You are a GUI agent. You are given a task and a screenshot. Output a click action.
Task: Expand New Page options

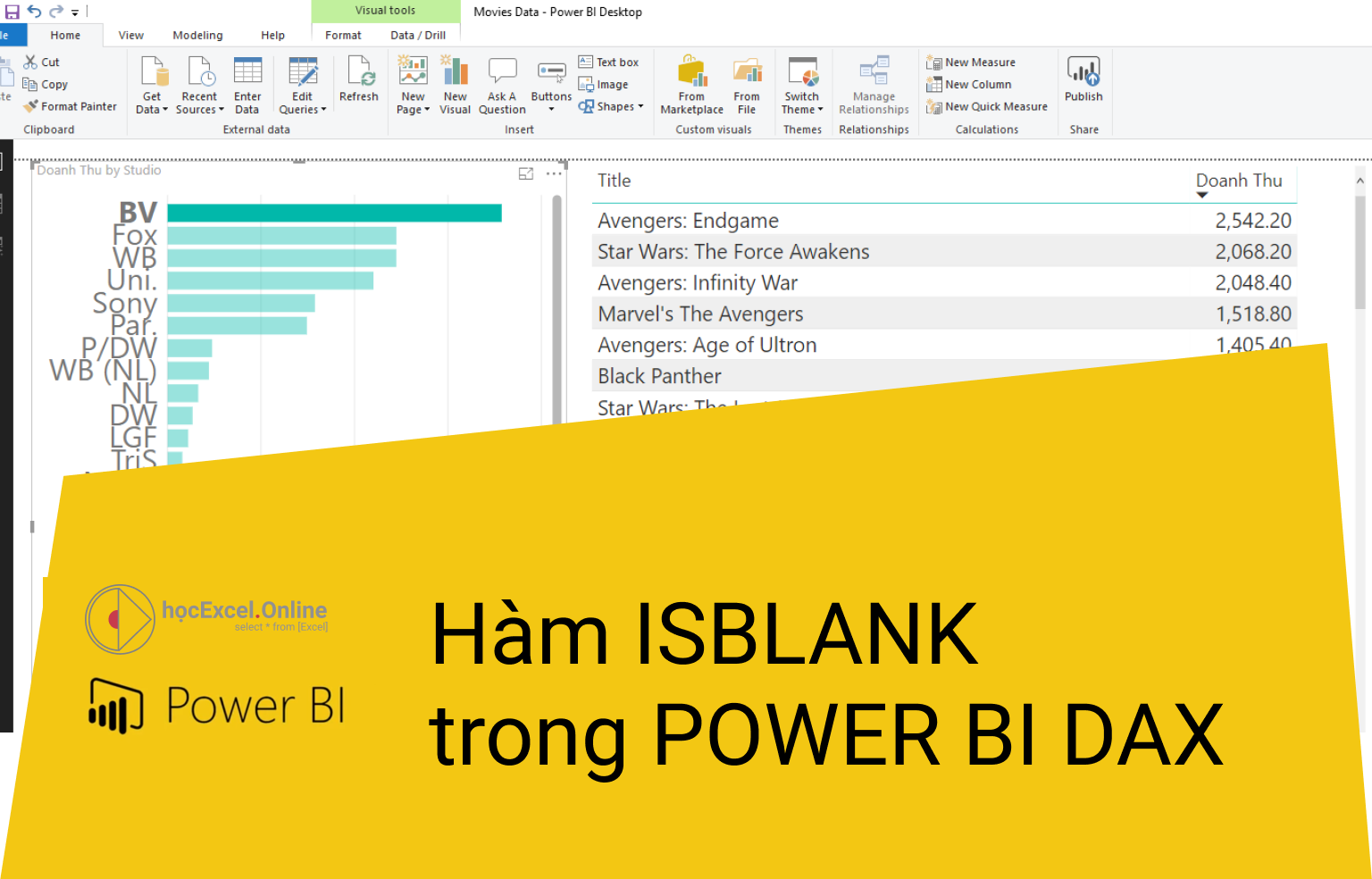(413, 86)
